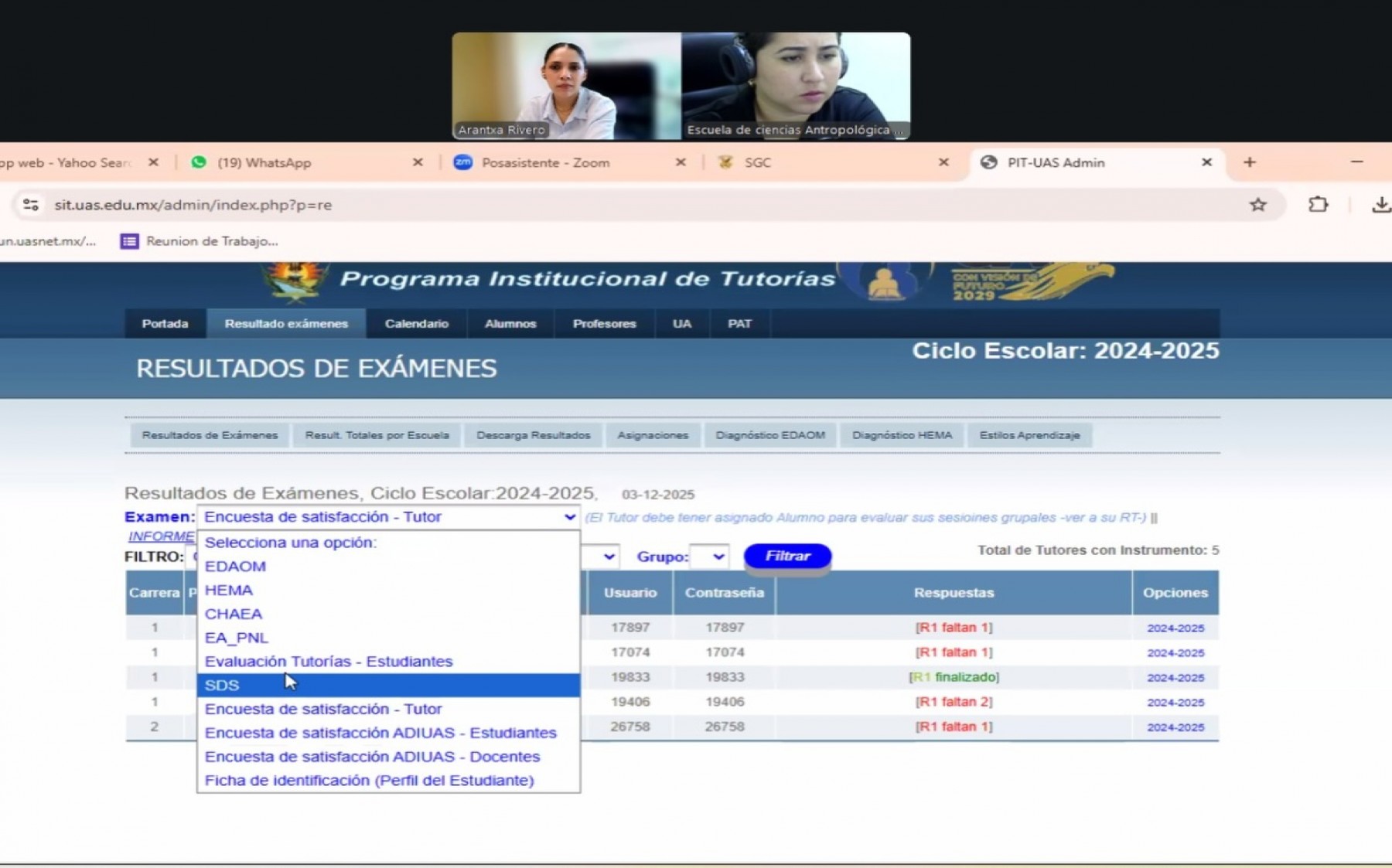The image size is (1392, 868).
Task: Click the Zoom favicon on the Posasistente tab
Action: coord(462,162)
